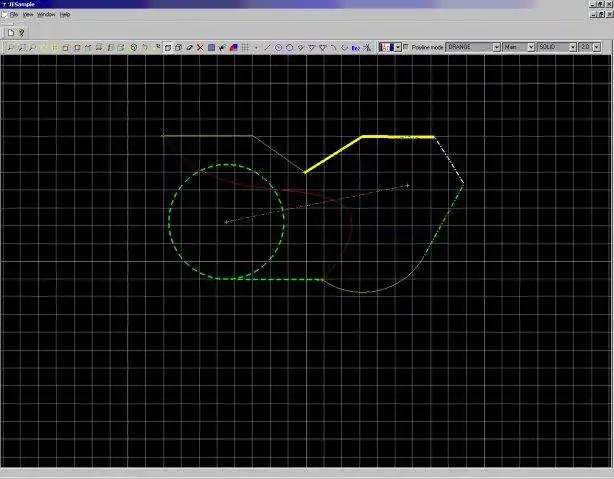The height and width of the screenshot is (479, 614).
Task: Click the round target snap icon
Action: [134, 48]
